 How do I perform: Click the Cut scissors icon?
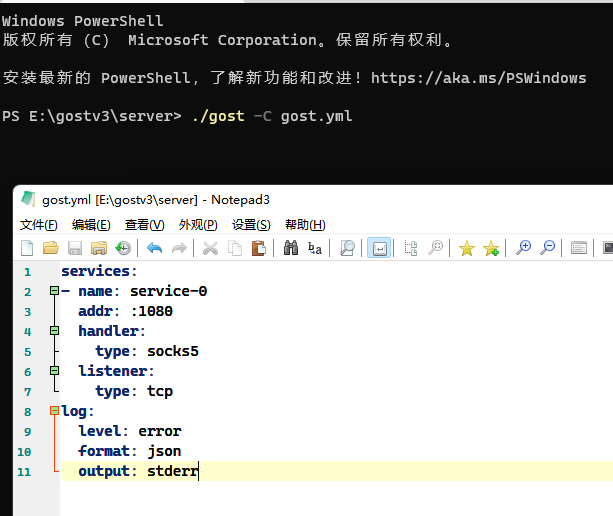[x=210, y=248]
